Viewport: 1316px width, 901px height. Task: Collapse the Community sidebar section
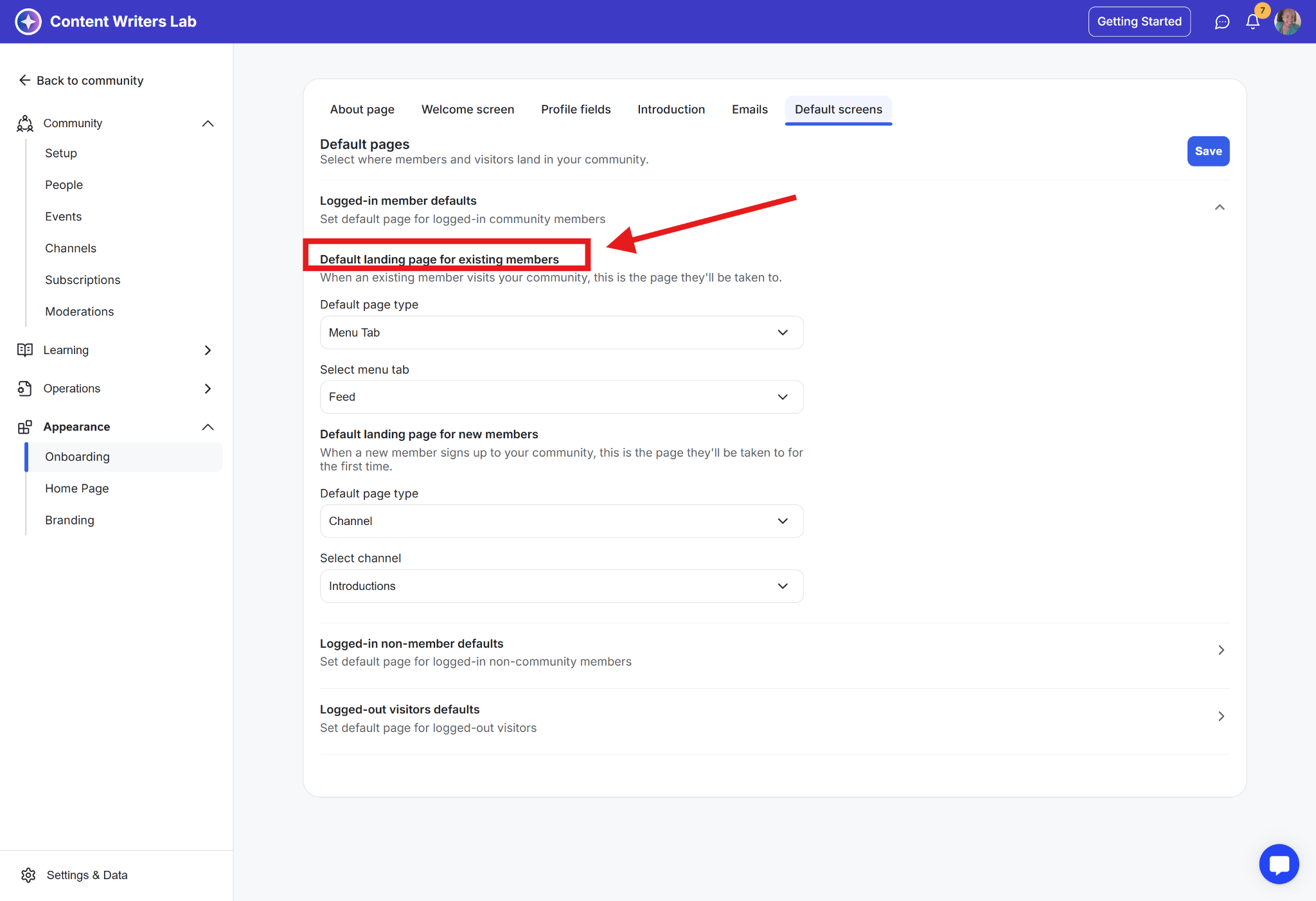click(208, 123)
